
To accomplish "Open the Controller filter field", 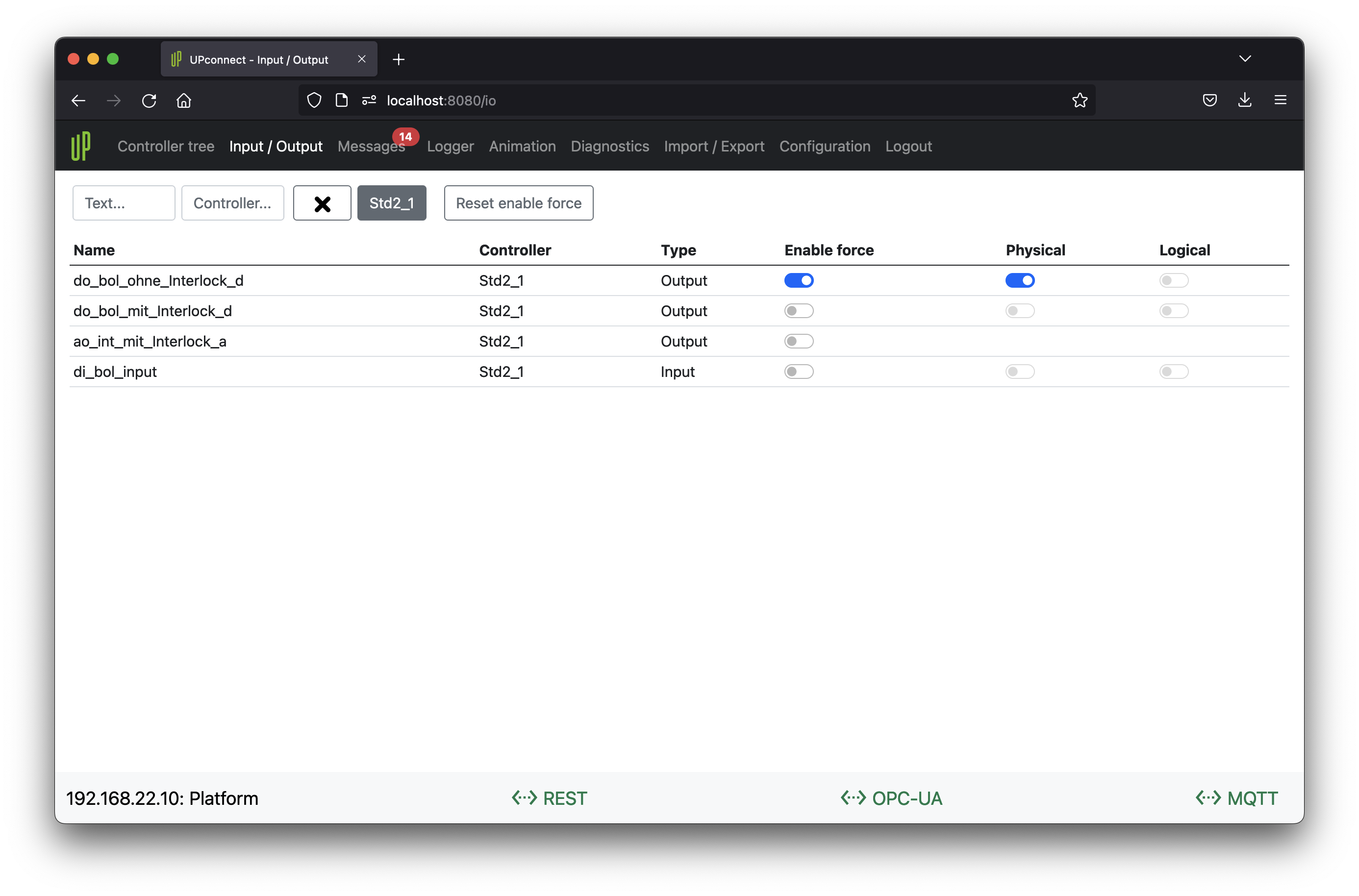I will [x=232, y=203].
